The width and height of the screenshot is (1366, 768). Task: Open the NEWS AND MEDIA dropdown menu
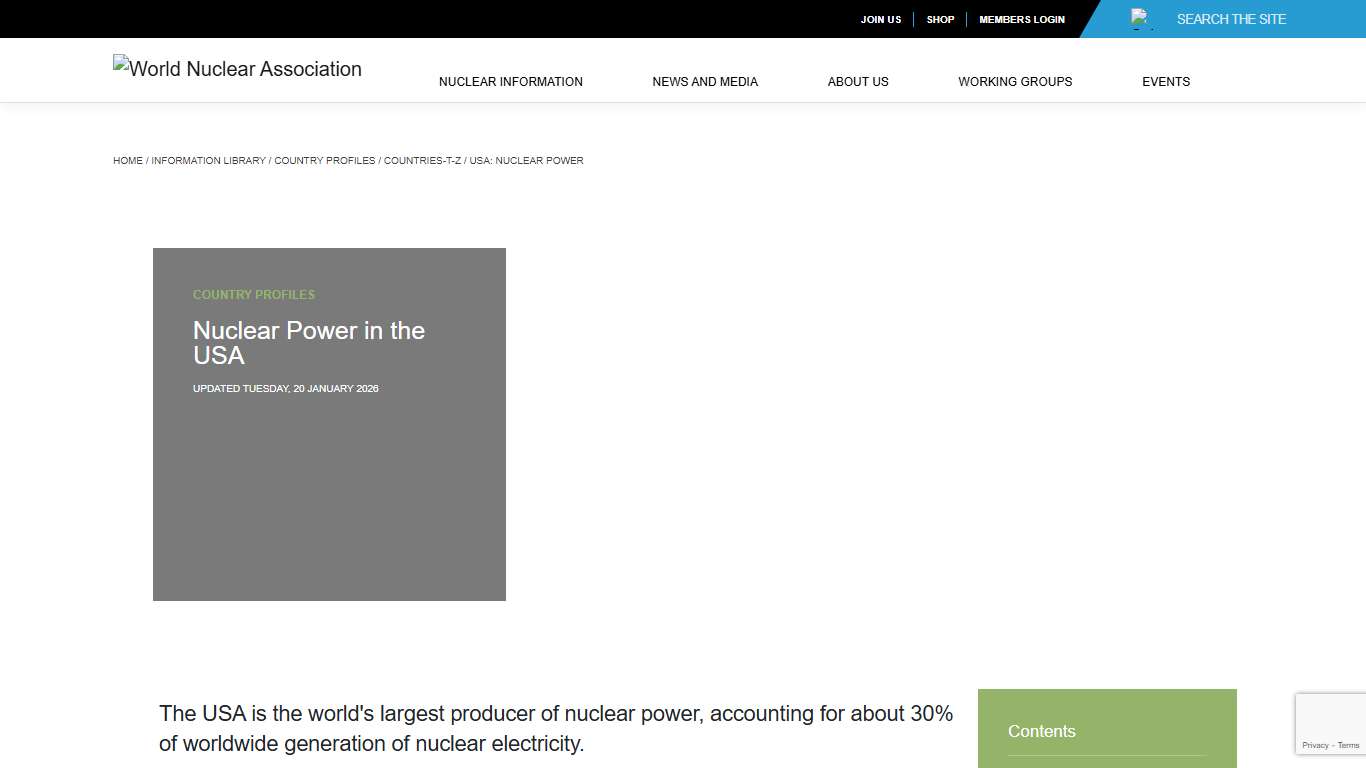[x=705, y=81]
